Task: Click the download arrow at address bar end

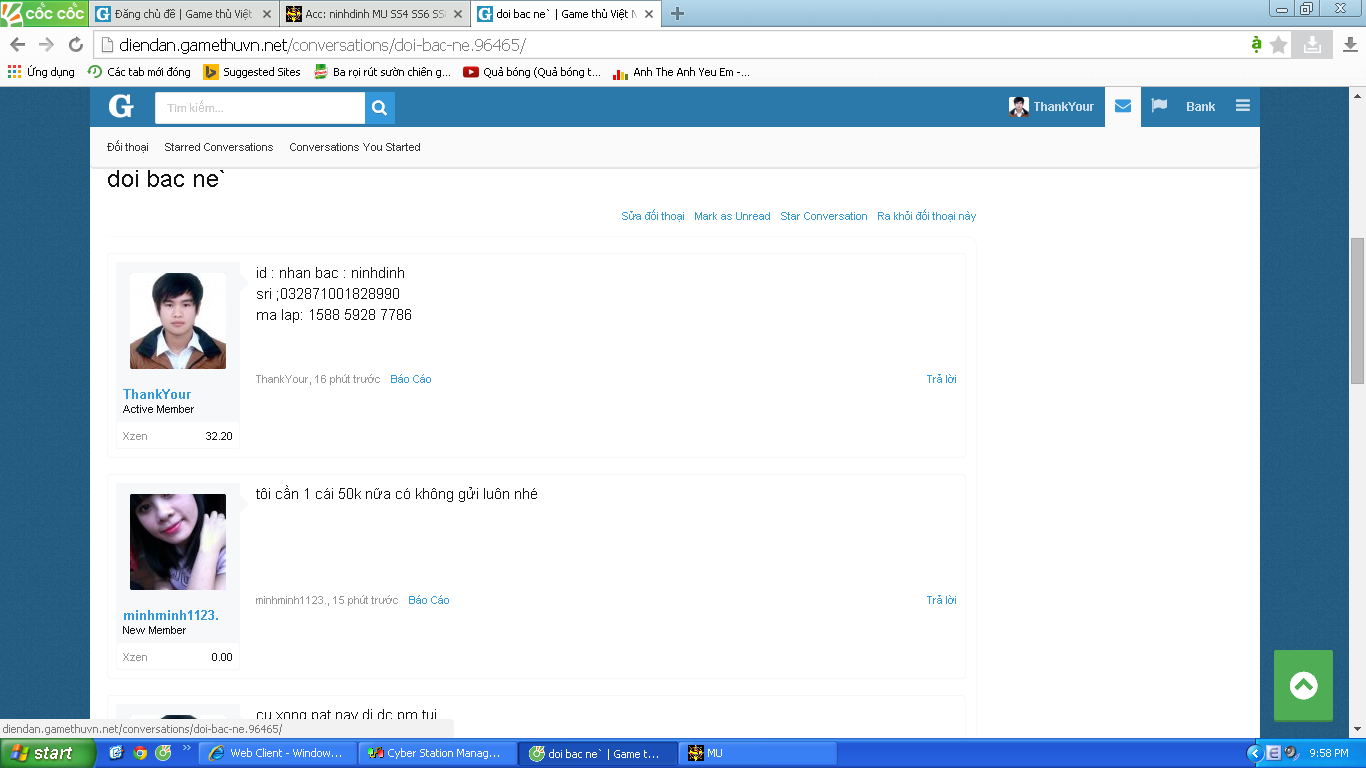Action: (x=1311, y=45)
